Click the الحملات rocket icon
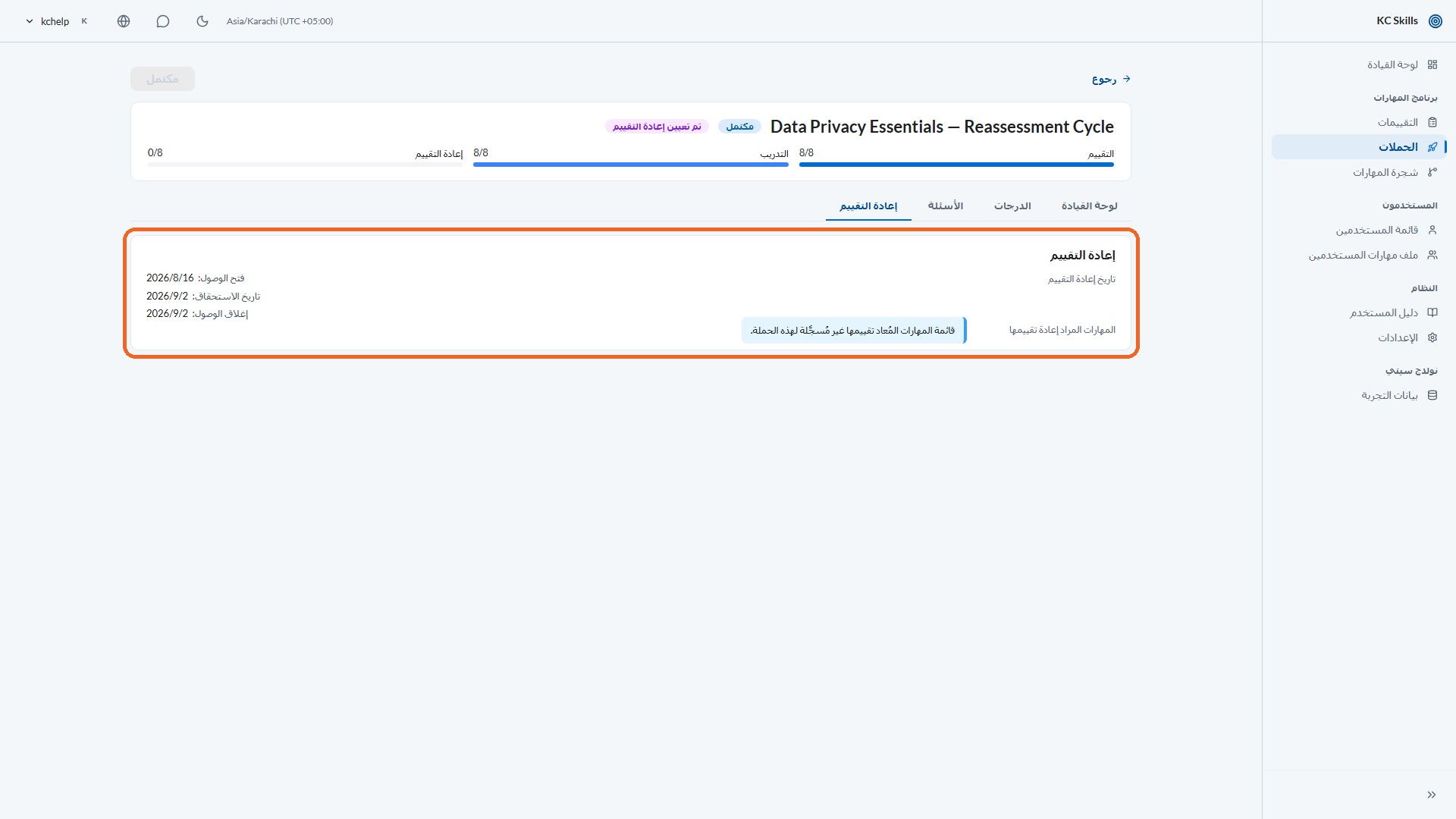The width and height of the screenshot is (1456, 819). pyautogui.click(x=1432, y=147)
